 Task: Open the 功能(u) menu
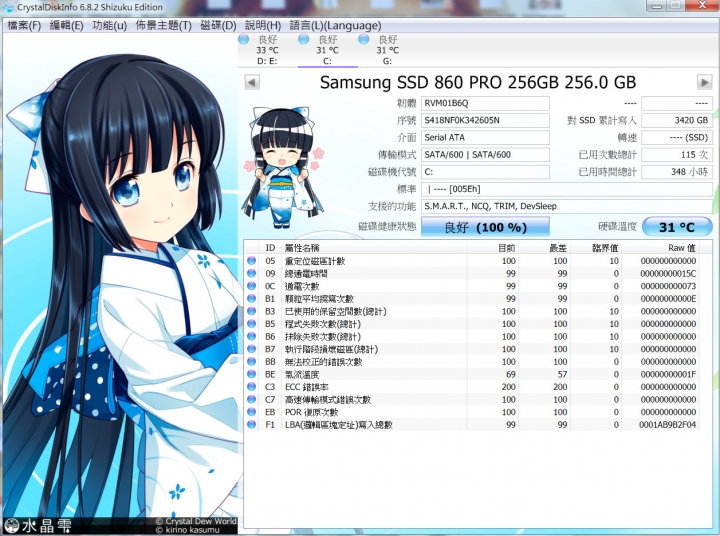109,26
